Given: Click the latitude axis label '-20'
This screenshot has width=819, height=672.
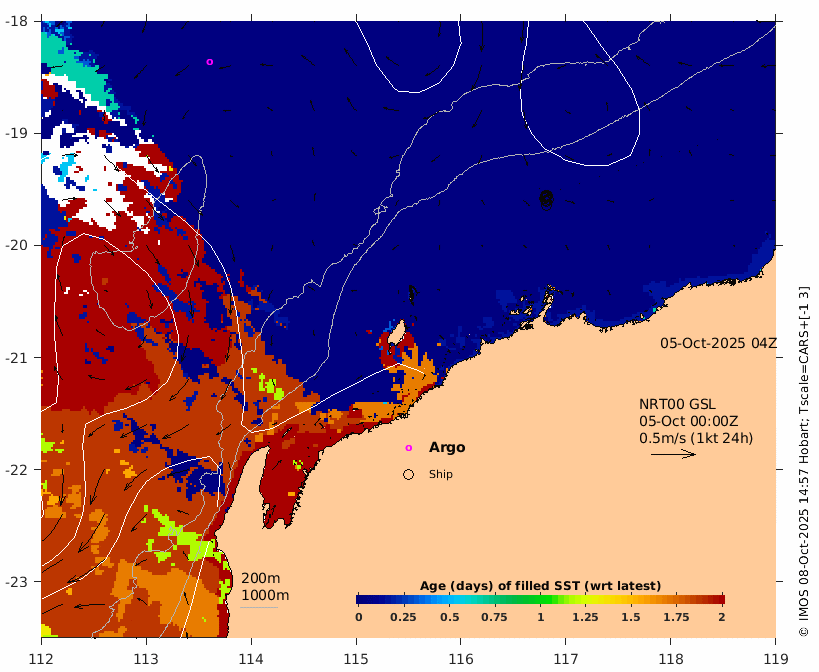Looking at the screenshot, I should point(15,245).
